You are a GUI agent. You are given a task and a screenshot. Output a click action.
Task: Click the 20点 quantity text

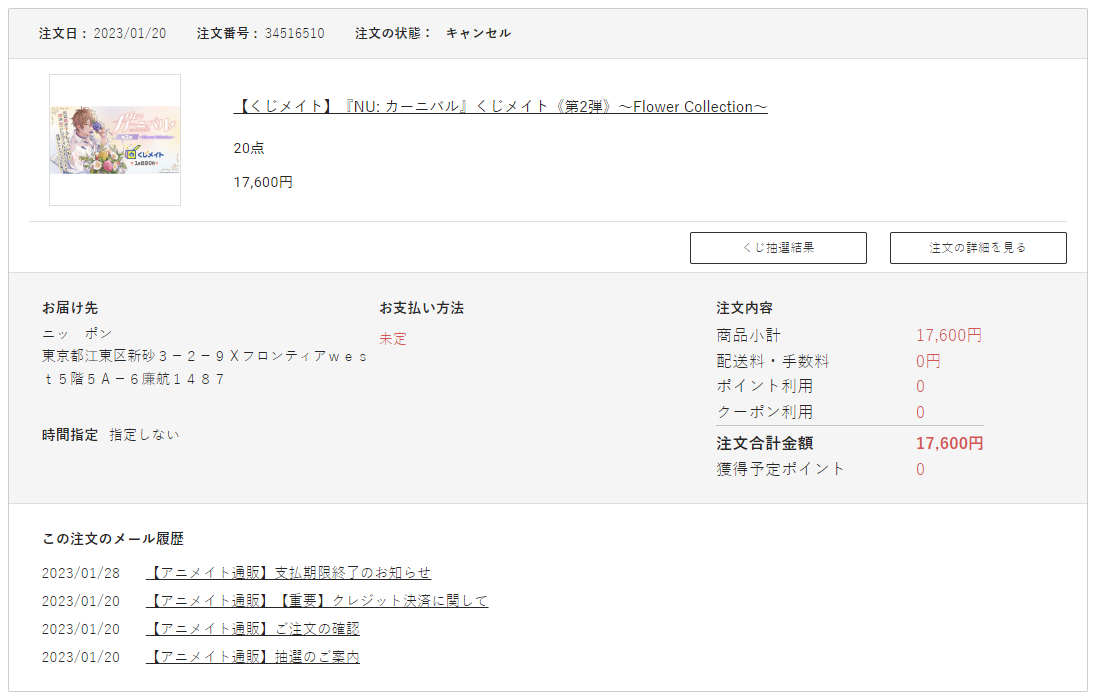coord(249,149)
